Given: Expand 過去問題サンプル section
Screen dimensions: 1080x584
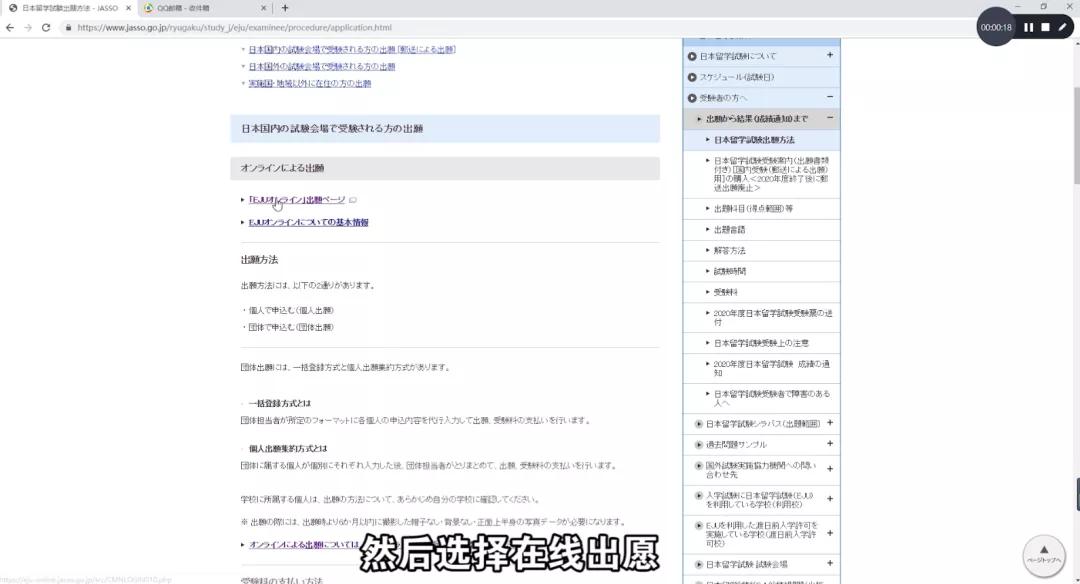Looking at the screenshot, I should click(830, 444).
